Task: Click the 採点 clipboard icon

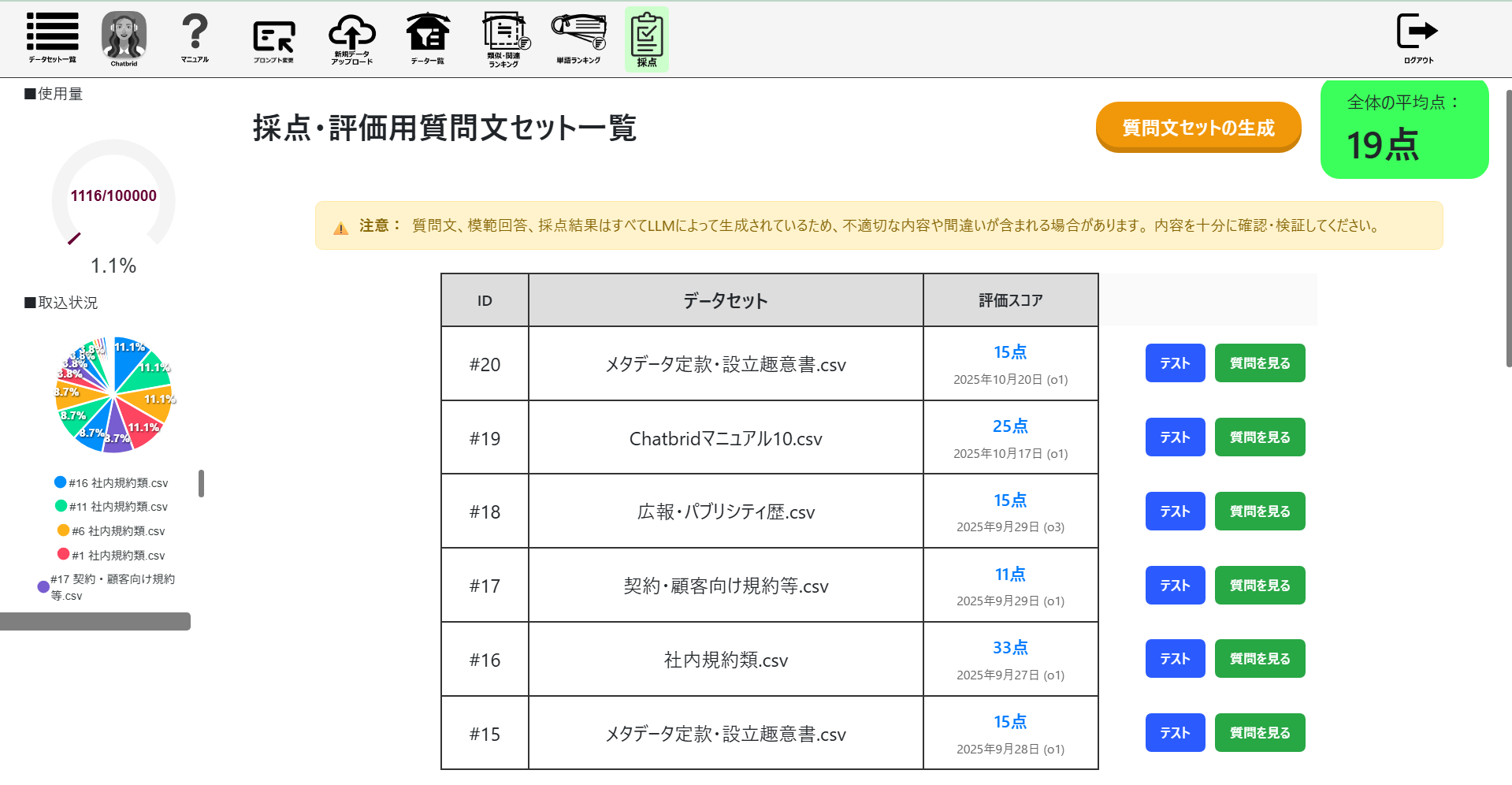Action: tap(647, 39)
